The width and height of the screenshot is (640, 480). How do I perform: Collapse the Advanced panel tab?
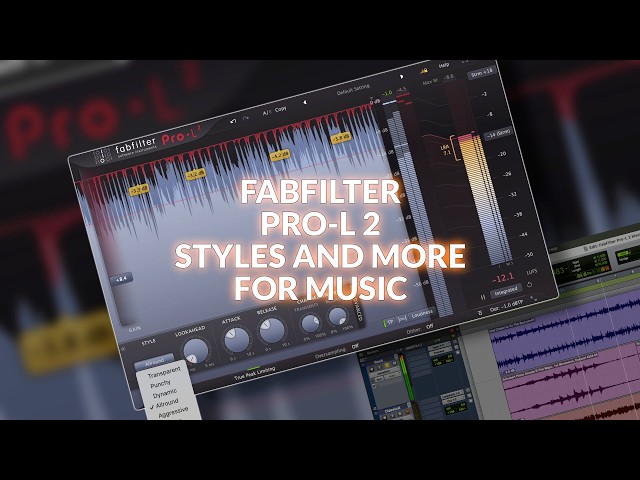click(x=358, y=313)
